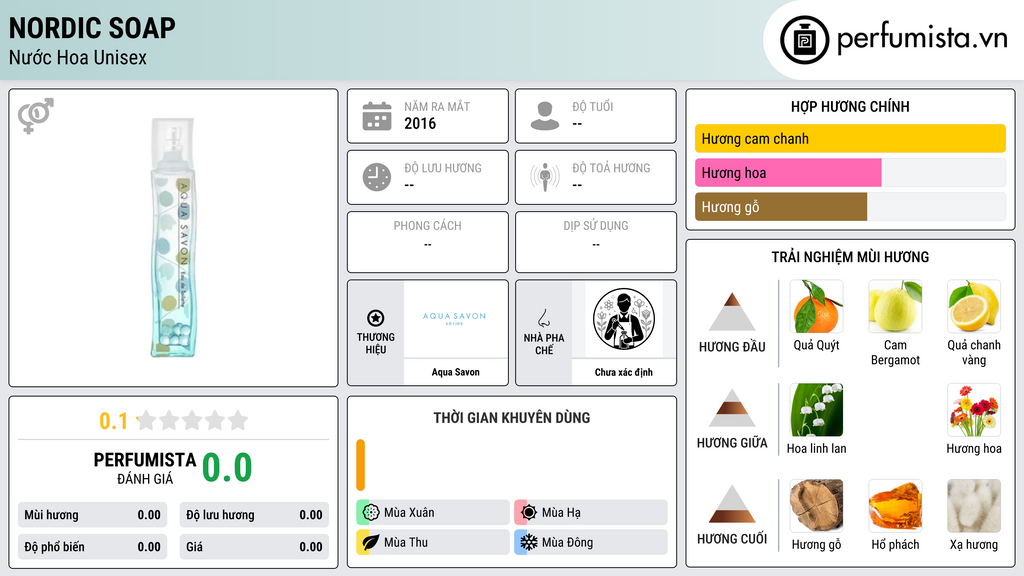
Task: Click the clock icon for Độ lưu hương
Action: pos(377,177)
